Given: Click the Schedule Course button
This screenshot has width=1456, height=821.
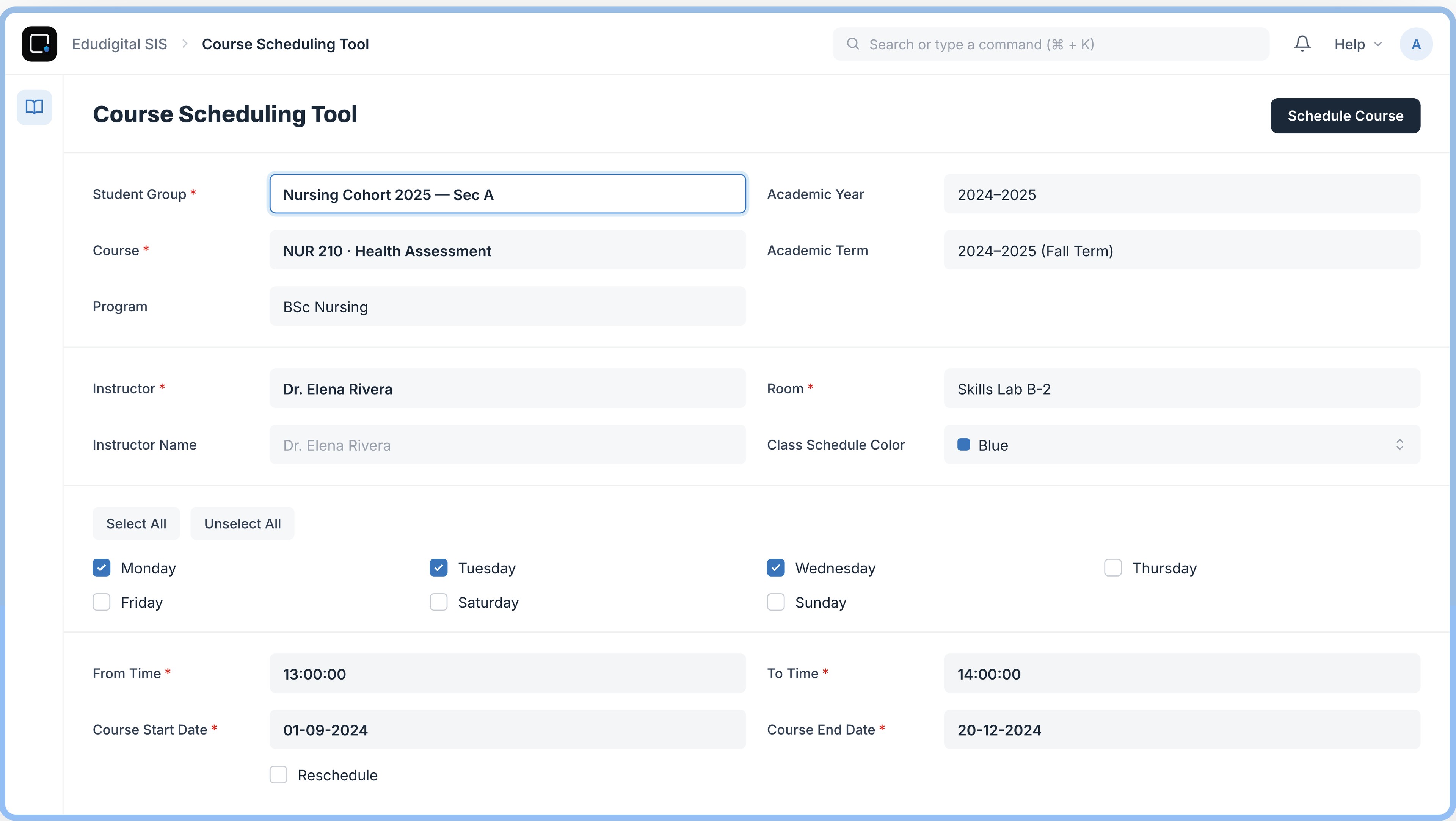Looking at the screenshot, I should click(x=1345, y=116).
